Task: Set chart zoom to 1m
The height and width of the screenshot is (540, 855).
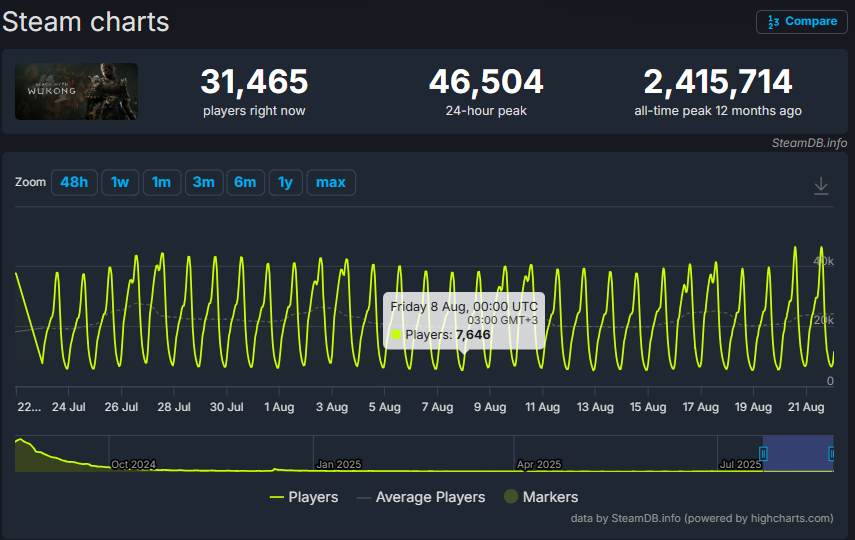Action: pos(161,182)
